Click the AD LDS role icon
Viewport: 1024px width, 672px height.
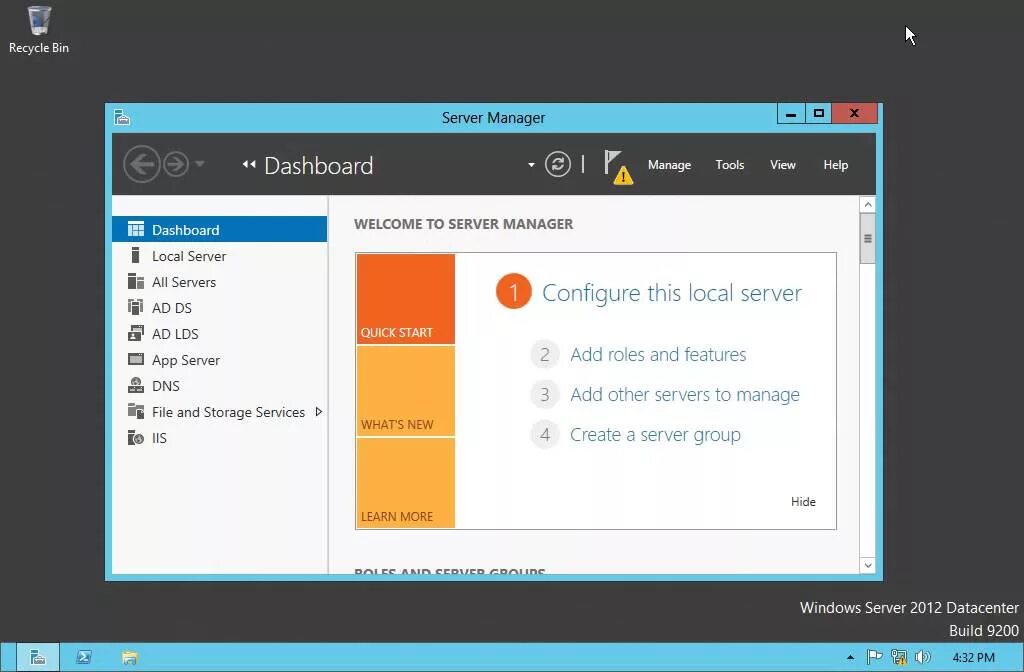(136, 333)
